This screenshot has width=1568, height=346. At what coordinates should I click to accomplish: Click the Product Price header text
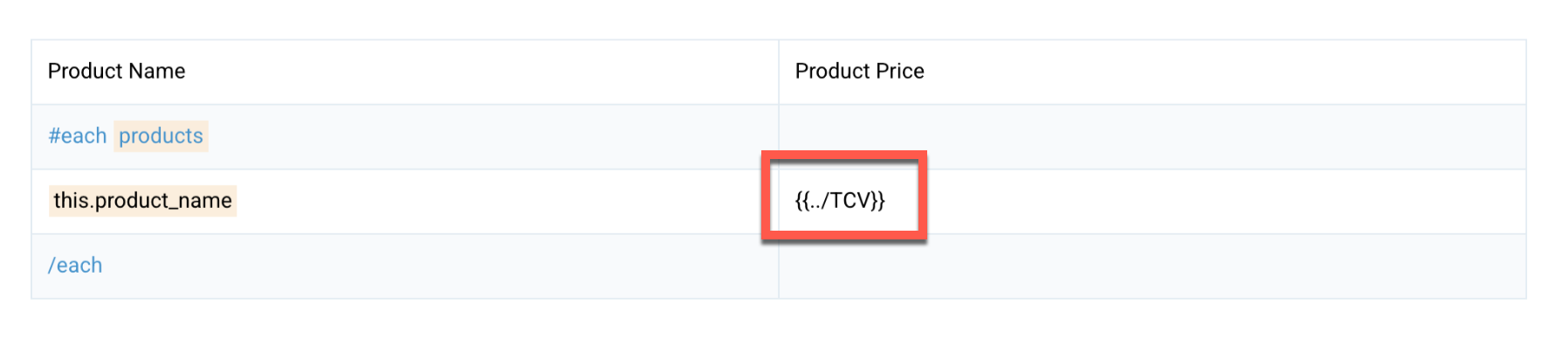tap(859, 71)
